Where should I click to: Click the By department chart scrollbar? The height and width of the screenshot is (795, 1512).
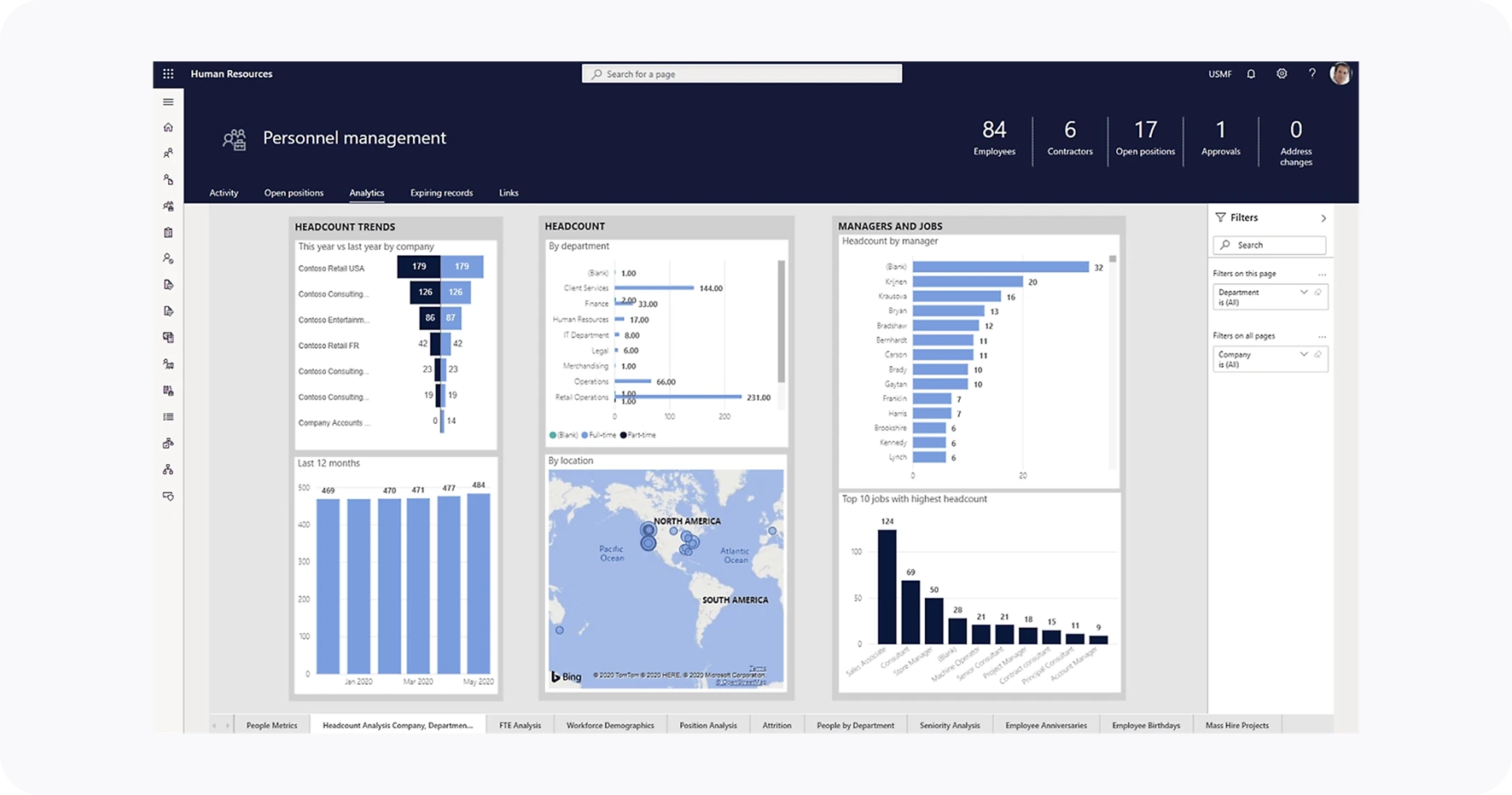point(781,321)
